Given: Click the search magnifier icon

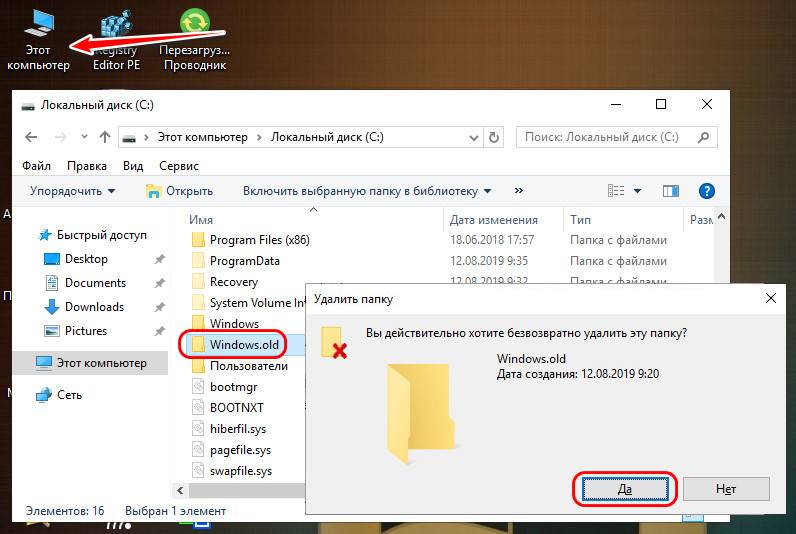Looking at the screenshot, I should (x=704, y=137).
